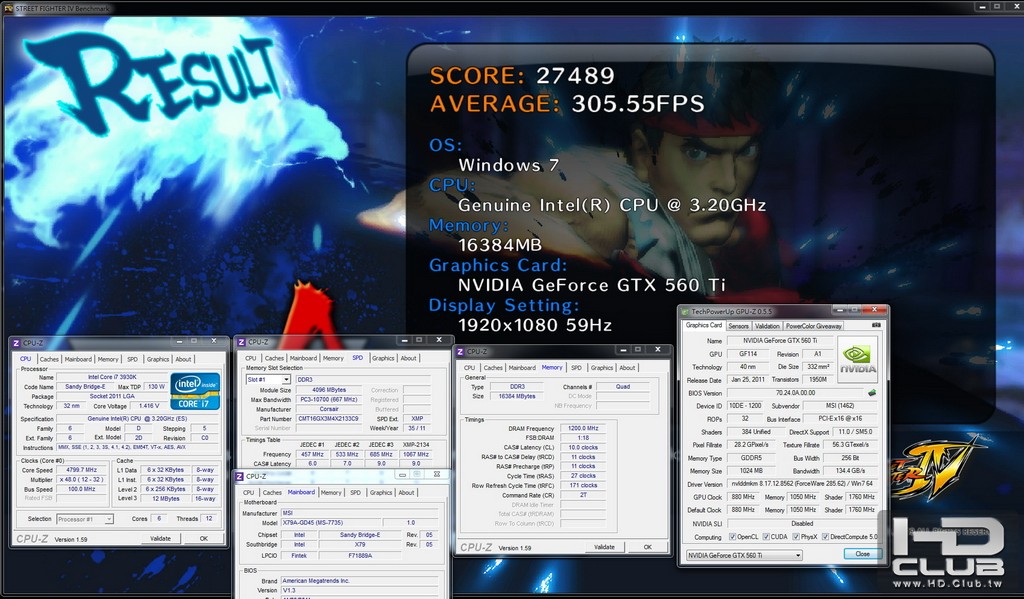Open Caches tab in CPU-Z processor window
Image resolution: width=1024 pixels, height=599 pixels.
[x=49, y=359]
